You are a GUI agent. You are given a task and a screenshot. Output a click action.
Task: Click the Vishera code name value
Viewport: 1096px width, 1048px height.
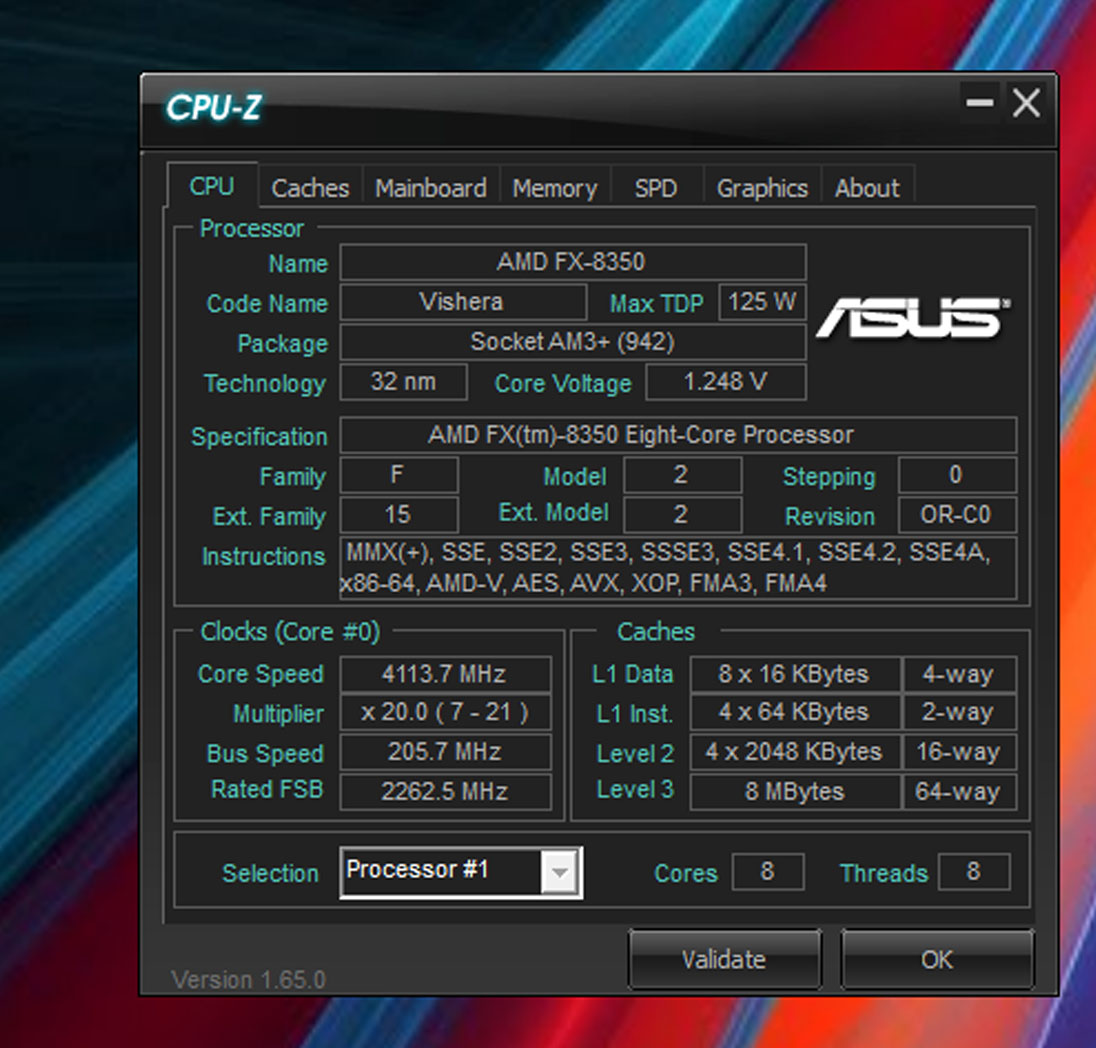point(463,302)
